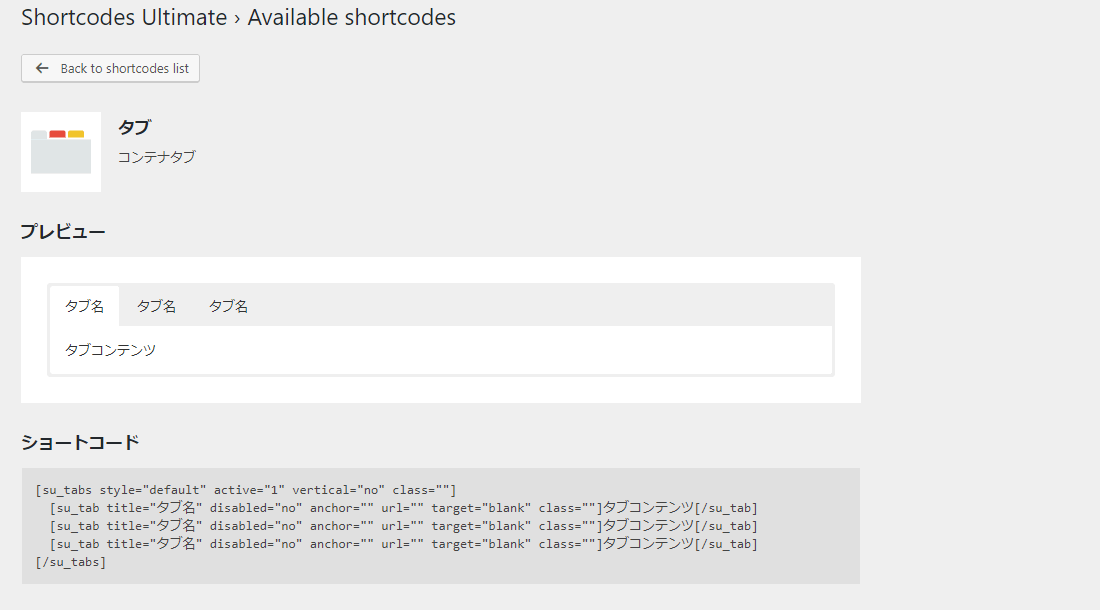Click the タブコンテンツ text in preview pane

(110, 350)
